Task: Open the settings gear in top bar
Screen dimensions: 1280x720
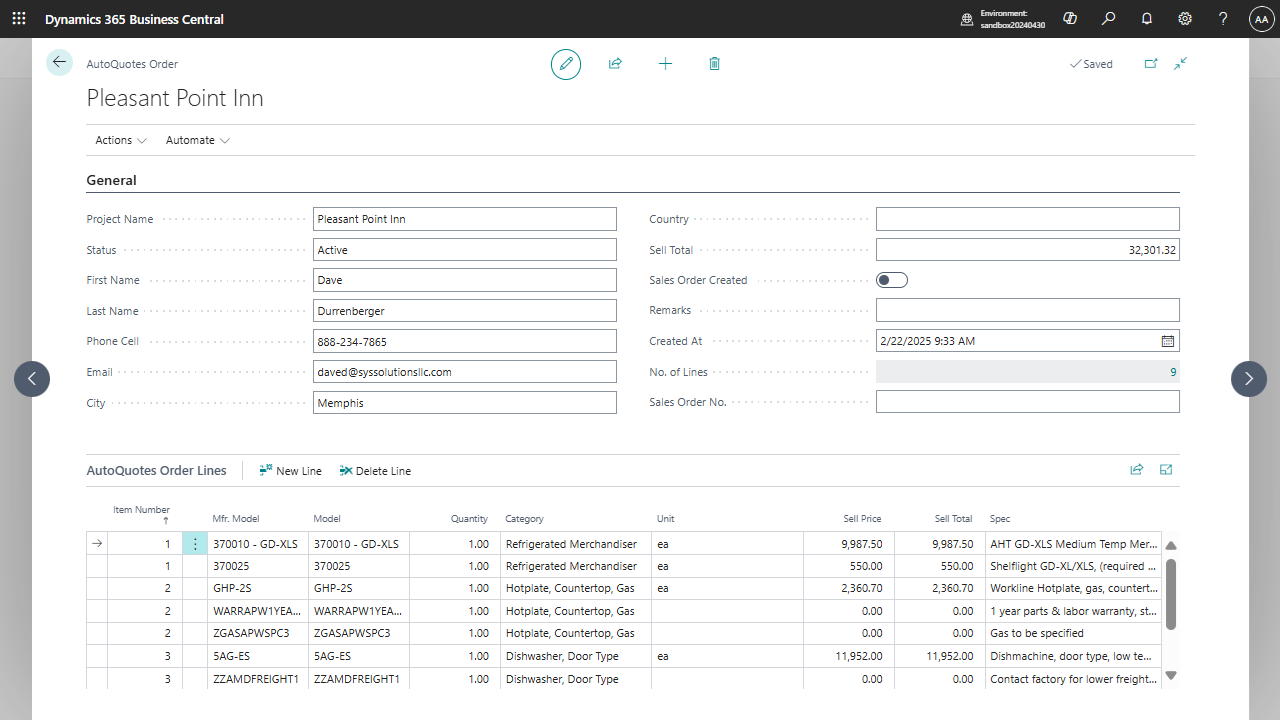Action: pos(1185,19)
